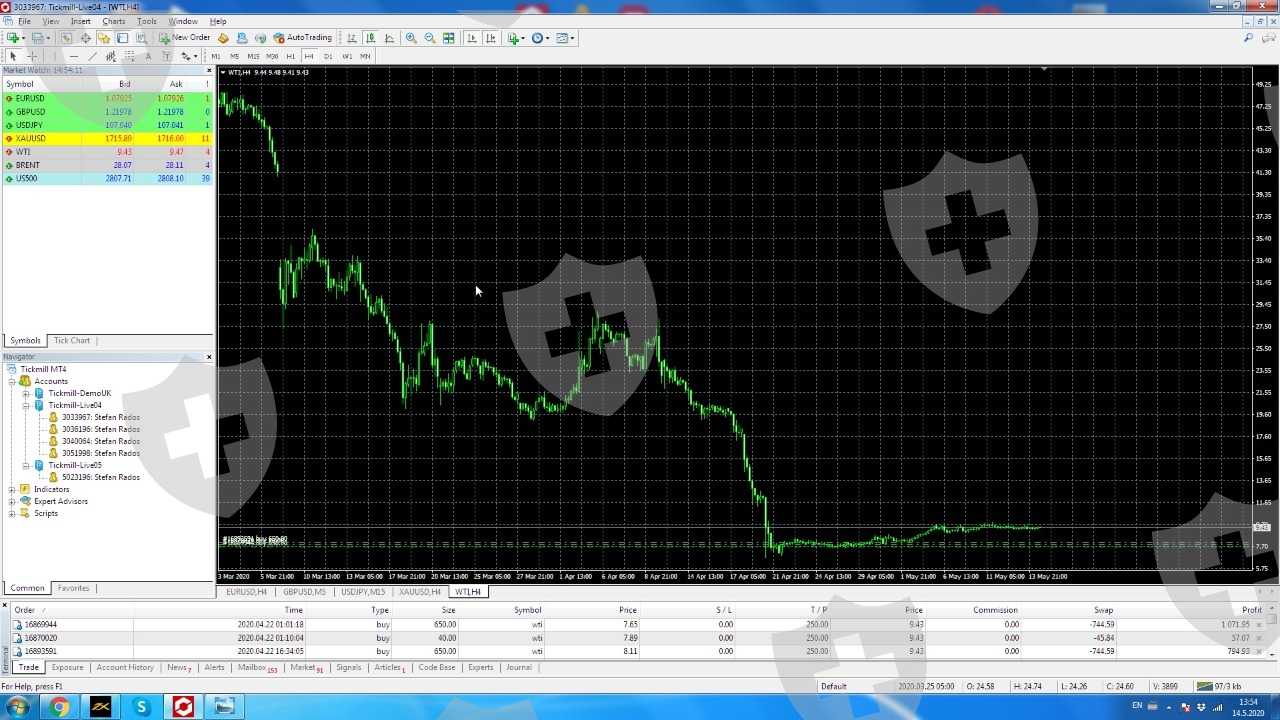
Task: Switch chart to M1 timeframe
Action: (x=216, y=56)
